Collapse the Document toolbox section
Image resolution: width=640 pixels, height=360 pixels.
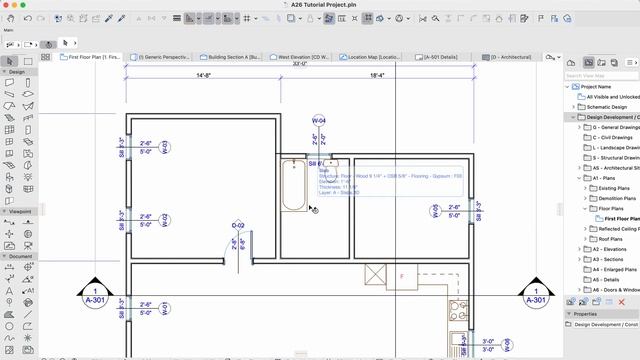[x=4, y=256]
